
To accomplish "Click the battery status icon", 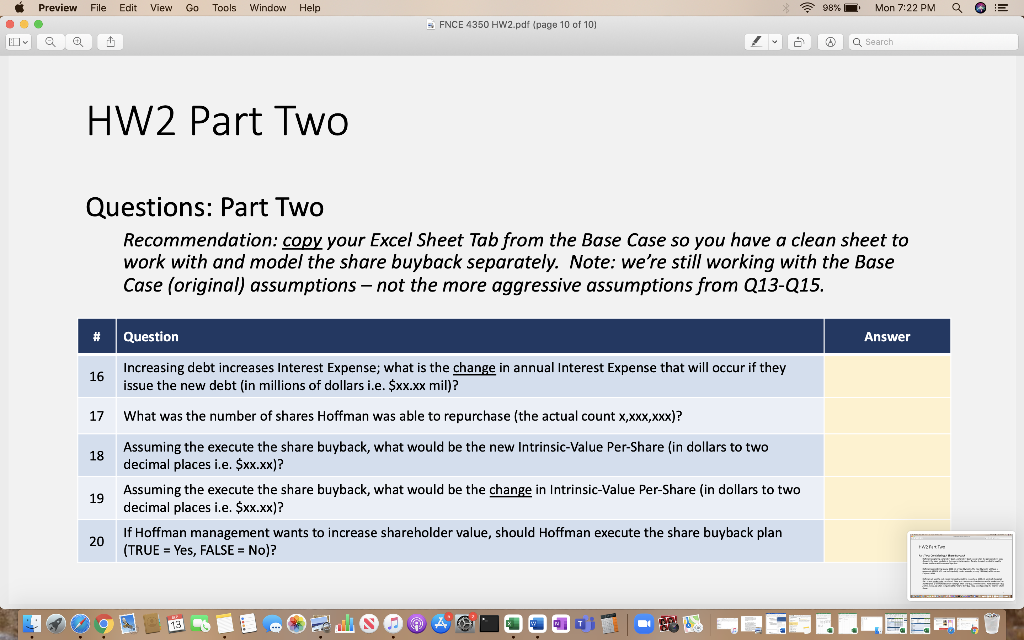I will 852,8.
